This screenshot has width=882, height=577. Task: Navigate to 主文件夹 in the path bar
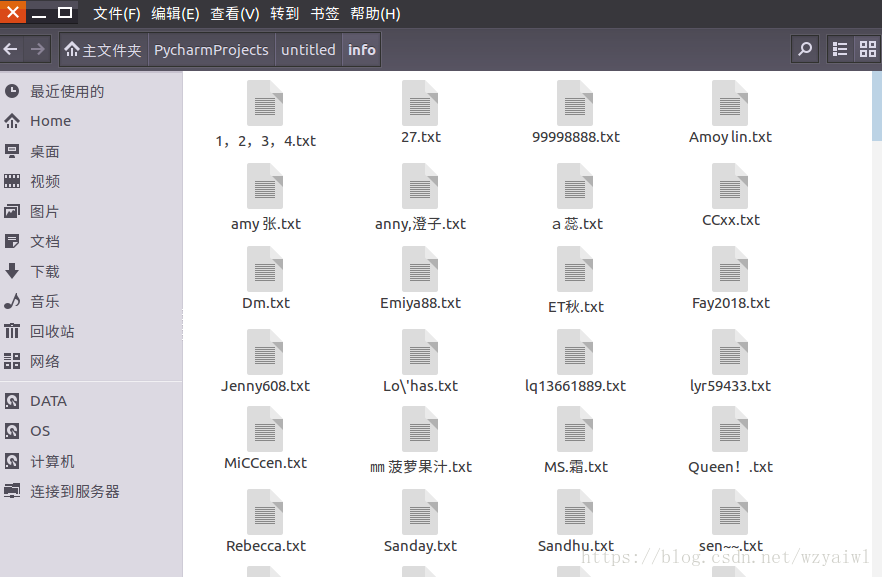pyautogui.click(x=104, y=49)
